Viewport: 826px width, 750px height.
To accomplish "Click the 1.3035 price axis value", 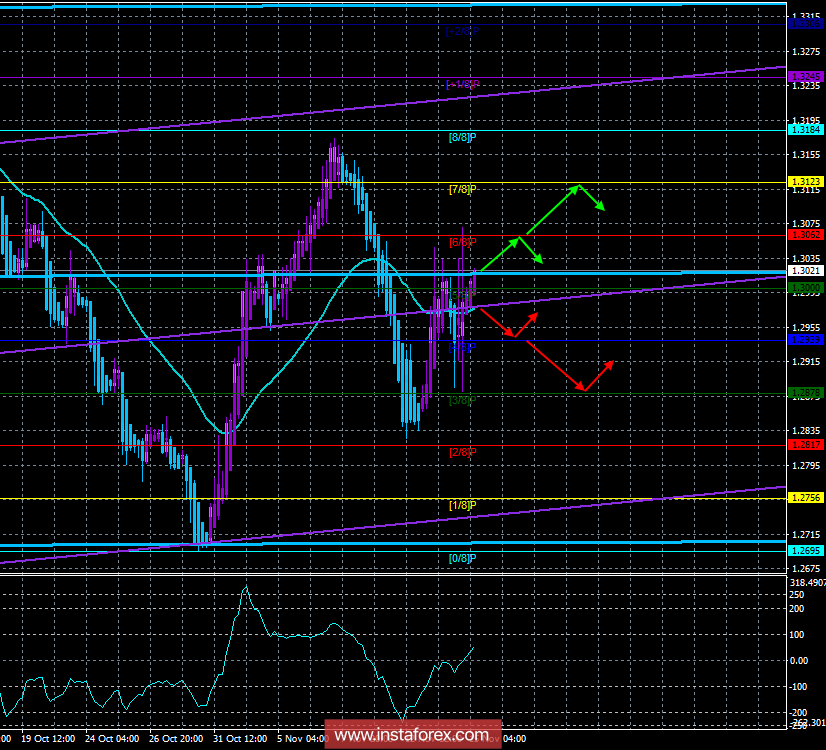I will tap(807, 259).
